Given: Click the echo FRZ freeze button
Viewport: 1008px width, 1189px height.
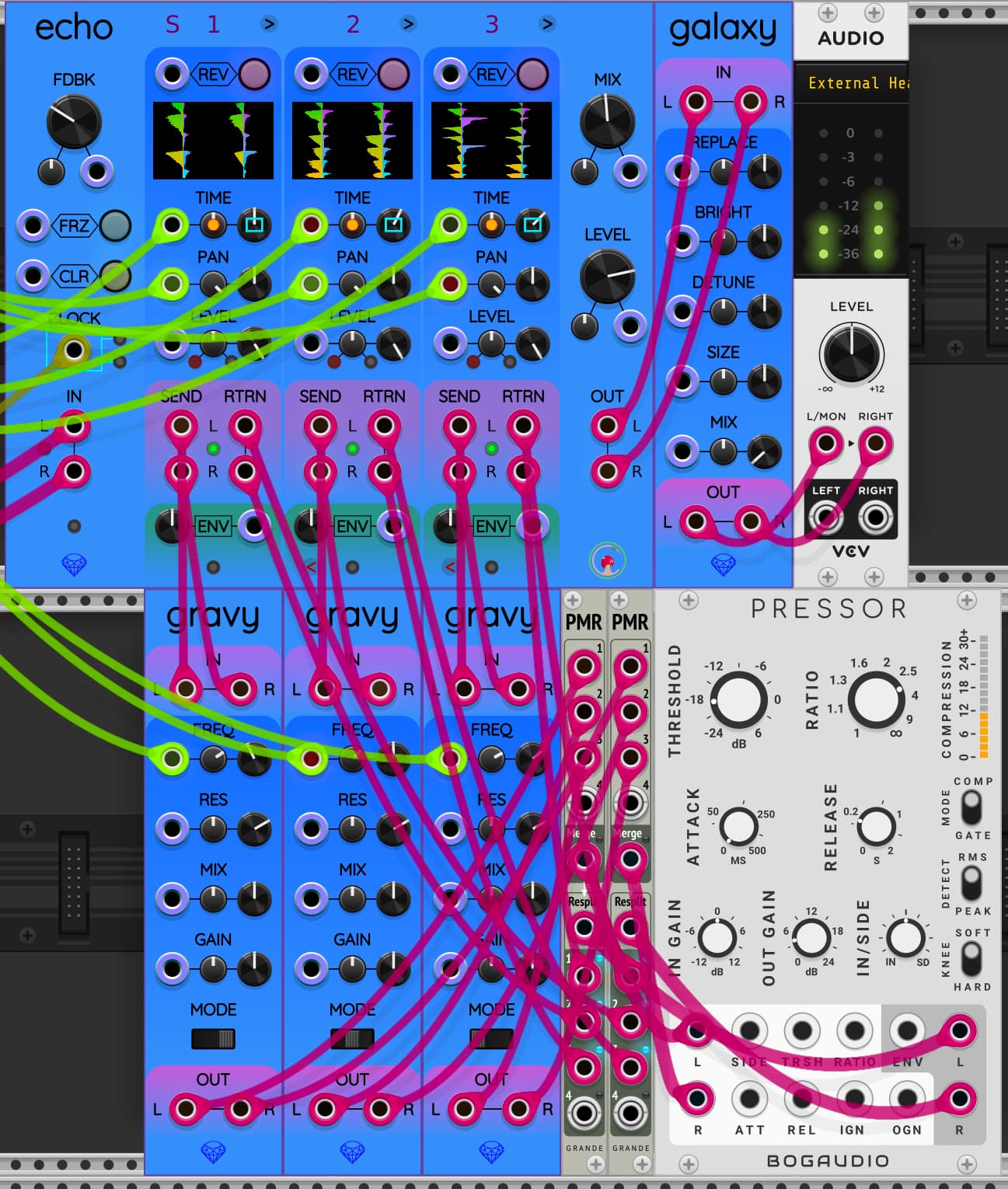Looking at the screenshot, I should [115, 225].
